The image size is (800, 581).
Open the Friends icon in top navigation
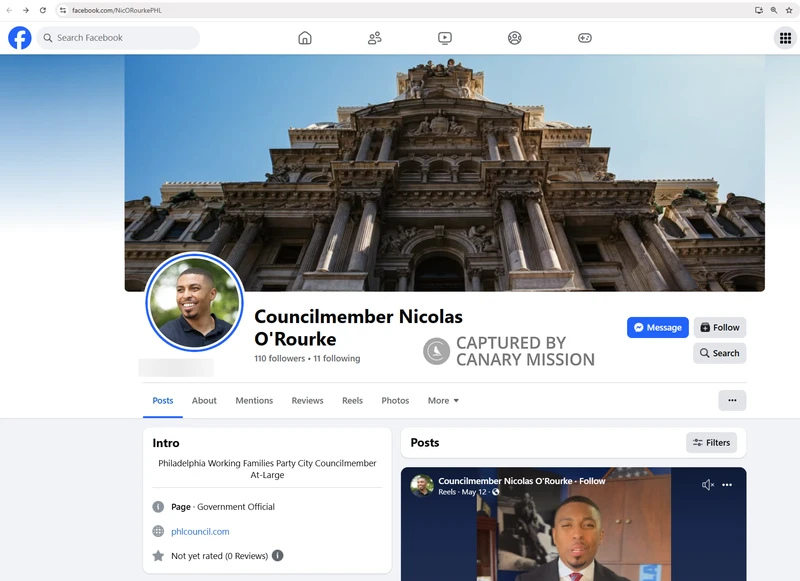point(374,38)
